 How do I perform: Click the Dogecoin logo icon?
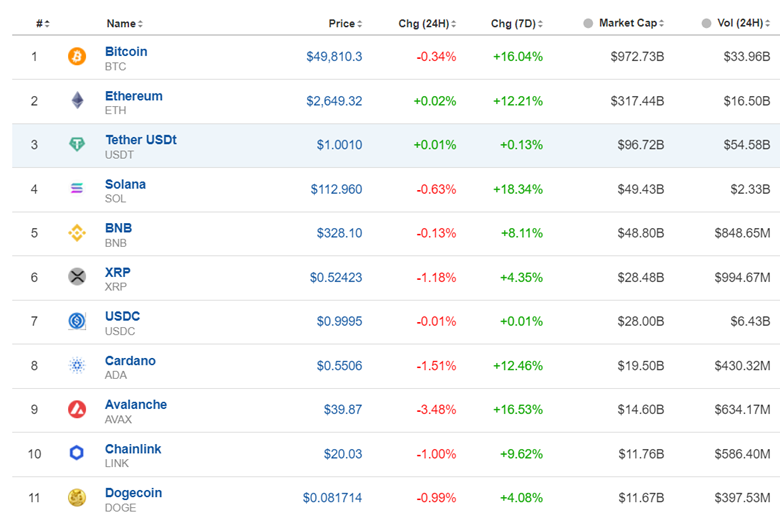(x=77, y=497)
